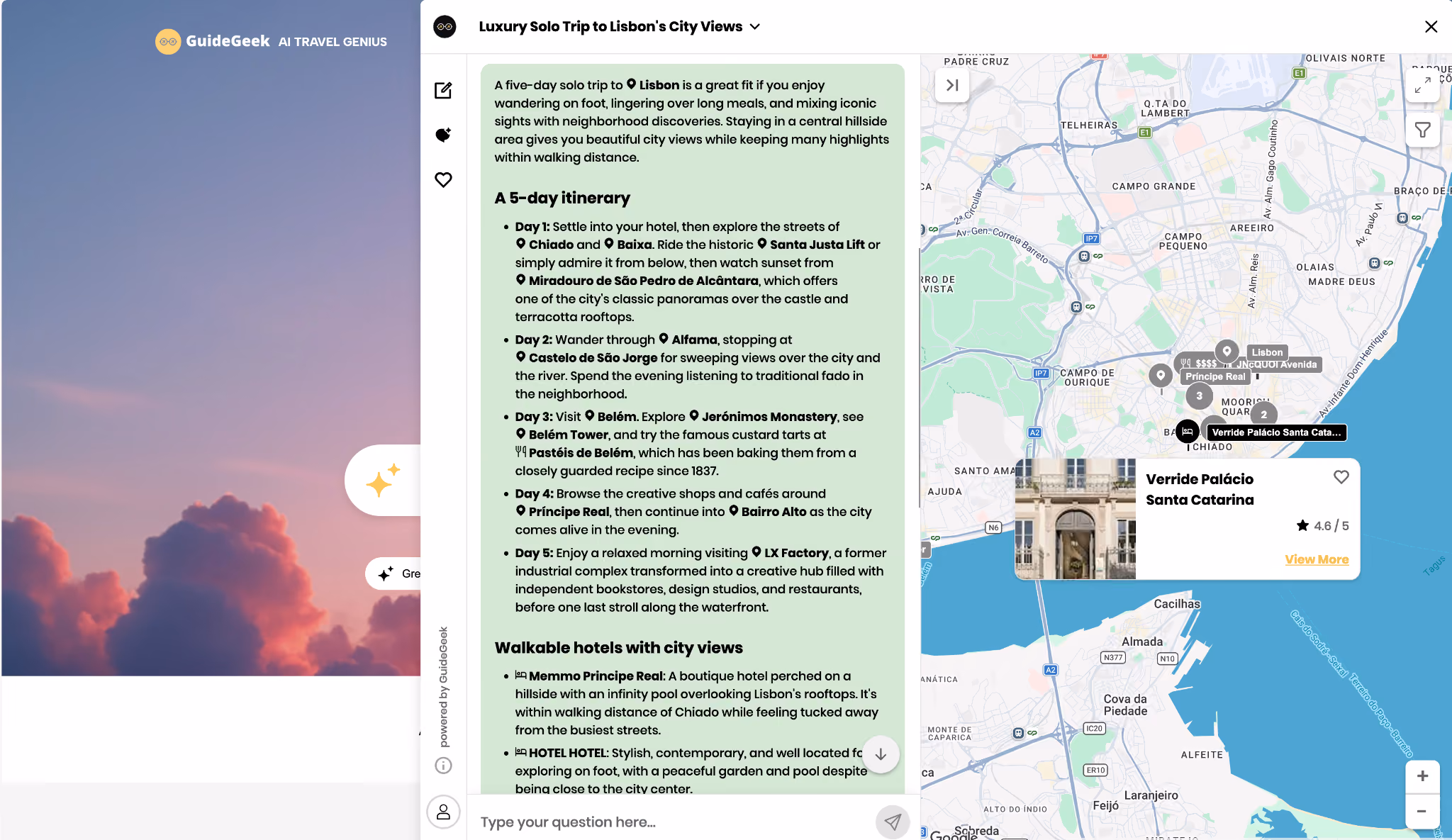The width and height of the screenshot is (1452, 840).
Task: Click the Lisbon map pin marker
Action: (1227, 351)
